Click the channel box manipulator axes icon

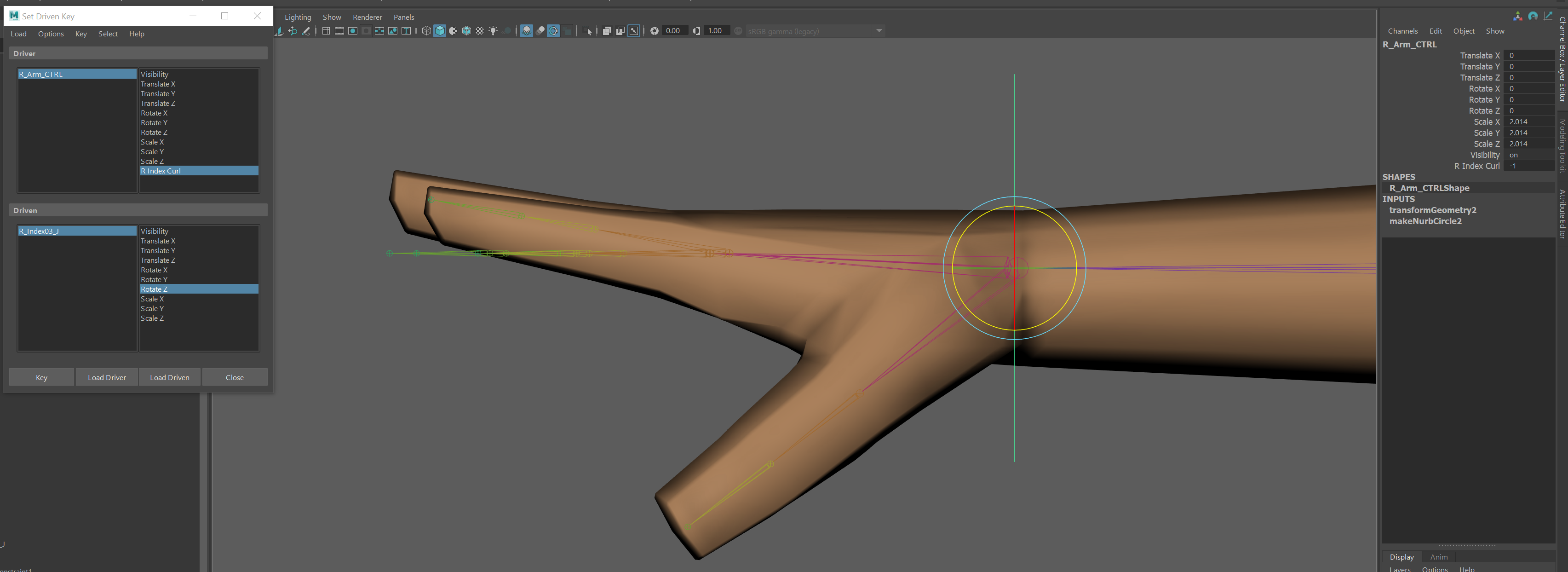1517,17
